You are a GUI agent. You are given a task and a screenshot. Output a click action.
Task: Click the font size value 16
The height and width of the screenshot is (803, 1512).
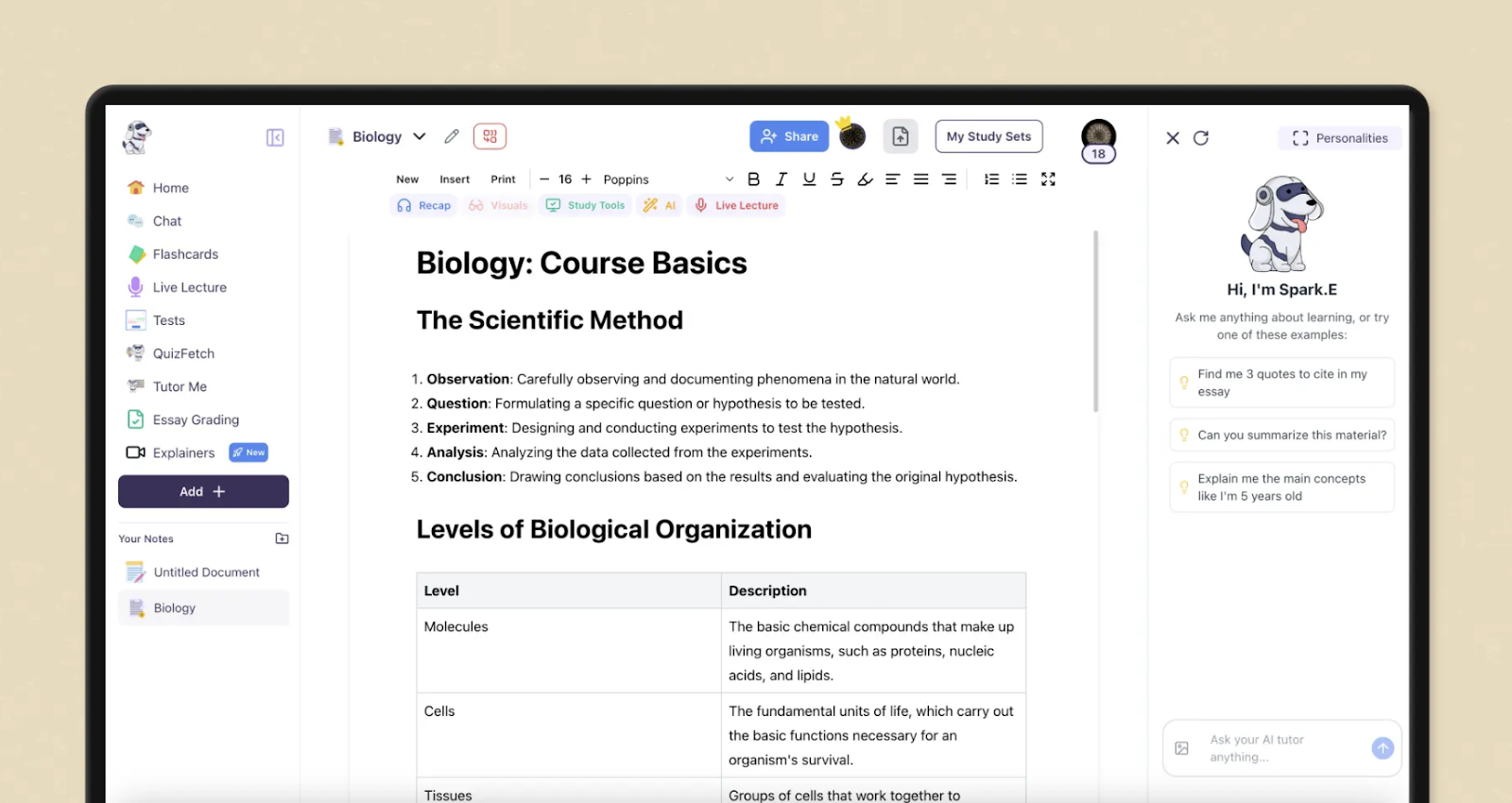565,179
